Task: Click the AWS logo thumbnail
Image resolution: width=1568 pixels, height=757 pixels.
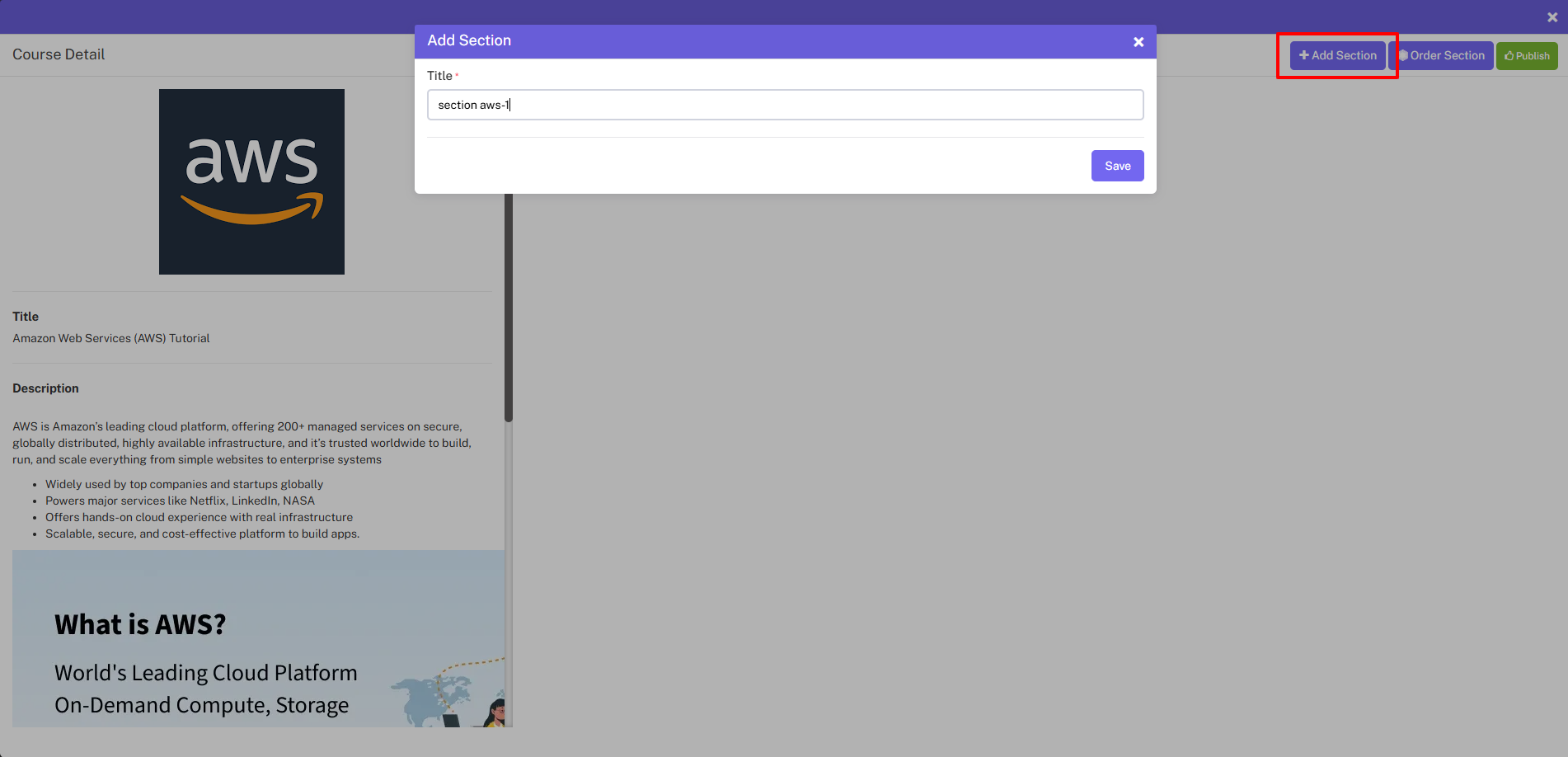Action: pos(251,181)
